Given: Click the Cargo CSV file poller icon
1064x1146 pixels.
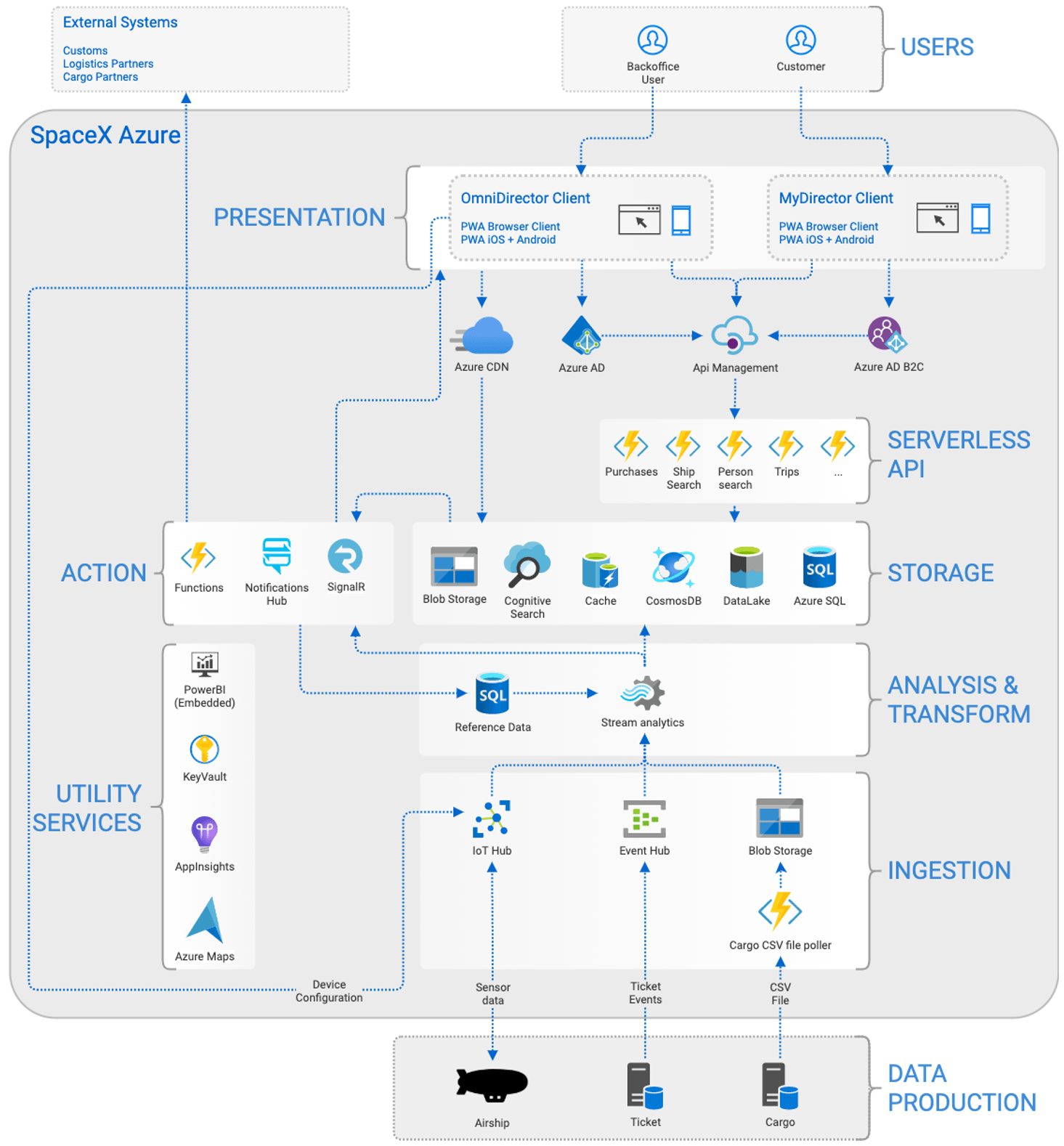Looking at the screenshot, I should (780, 911).
